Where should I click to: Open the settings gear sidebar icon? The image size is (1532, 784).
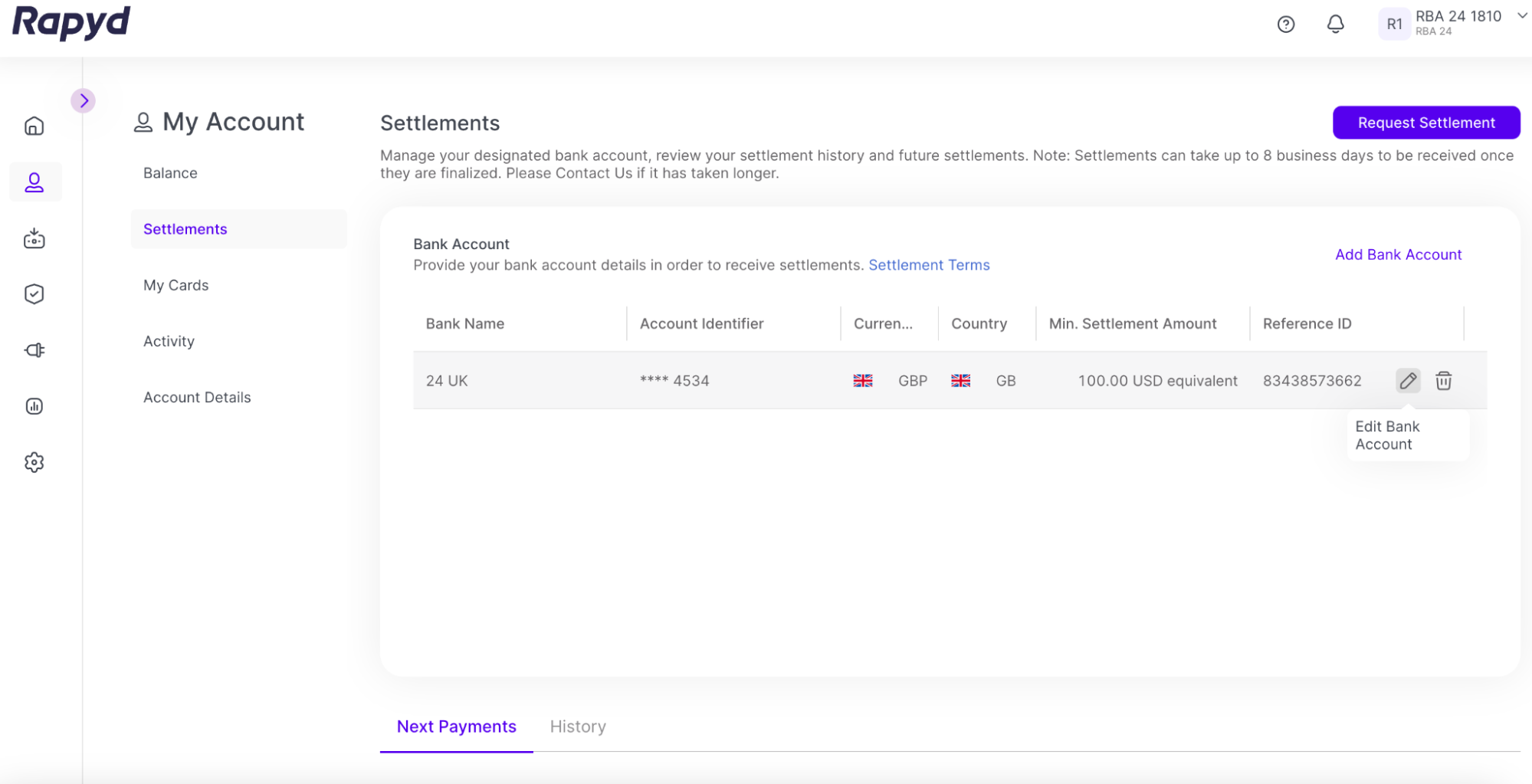coord(34,462)
